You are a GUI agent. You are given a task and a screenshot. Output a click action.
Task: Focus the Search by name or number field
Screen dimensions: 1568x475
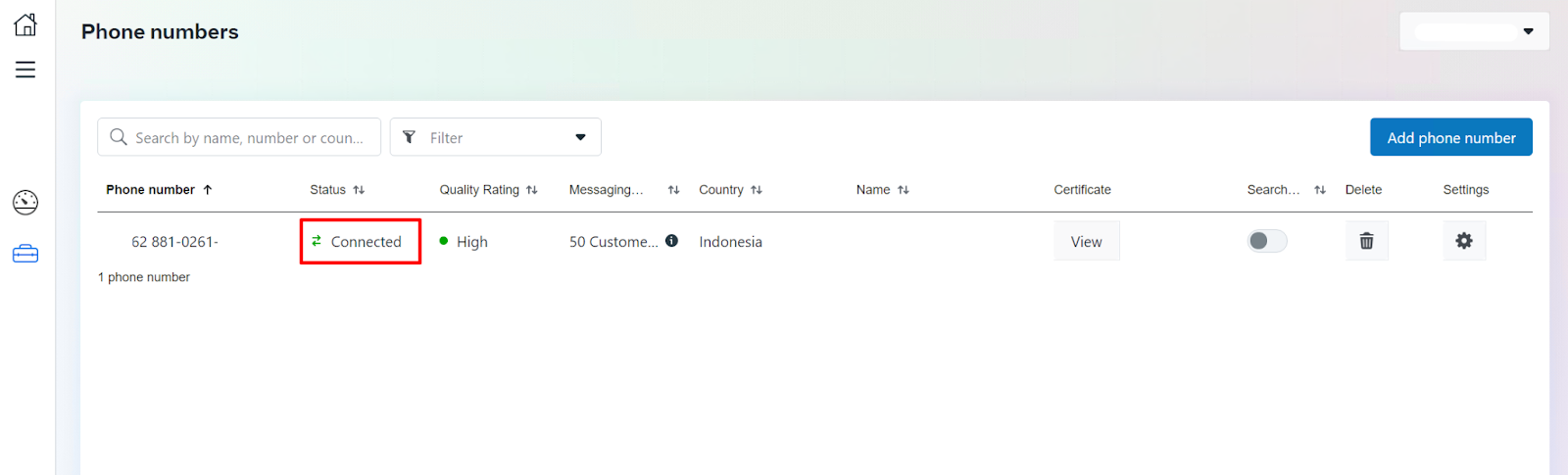click(x=239, y=137)
